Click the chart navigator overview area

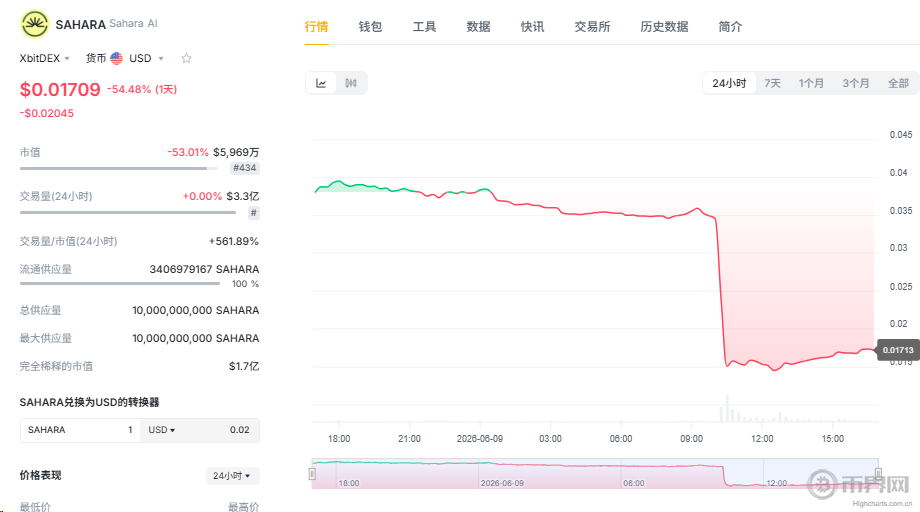click(595, 474)
